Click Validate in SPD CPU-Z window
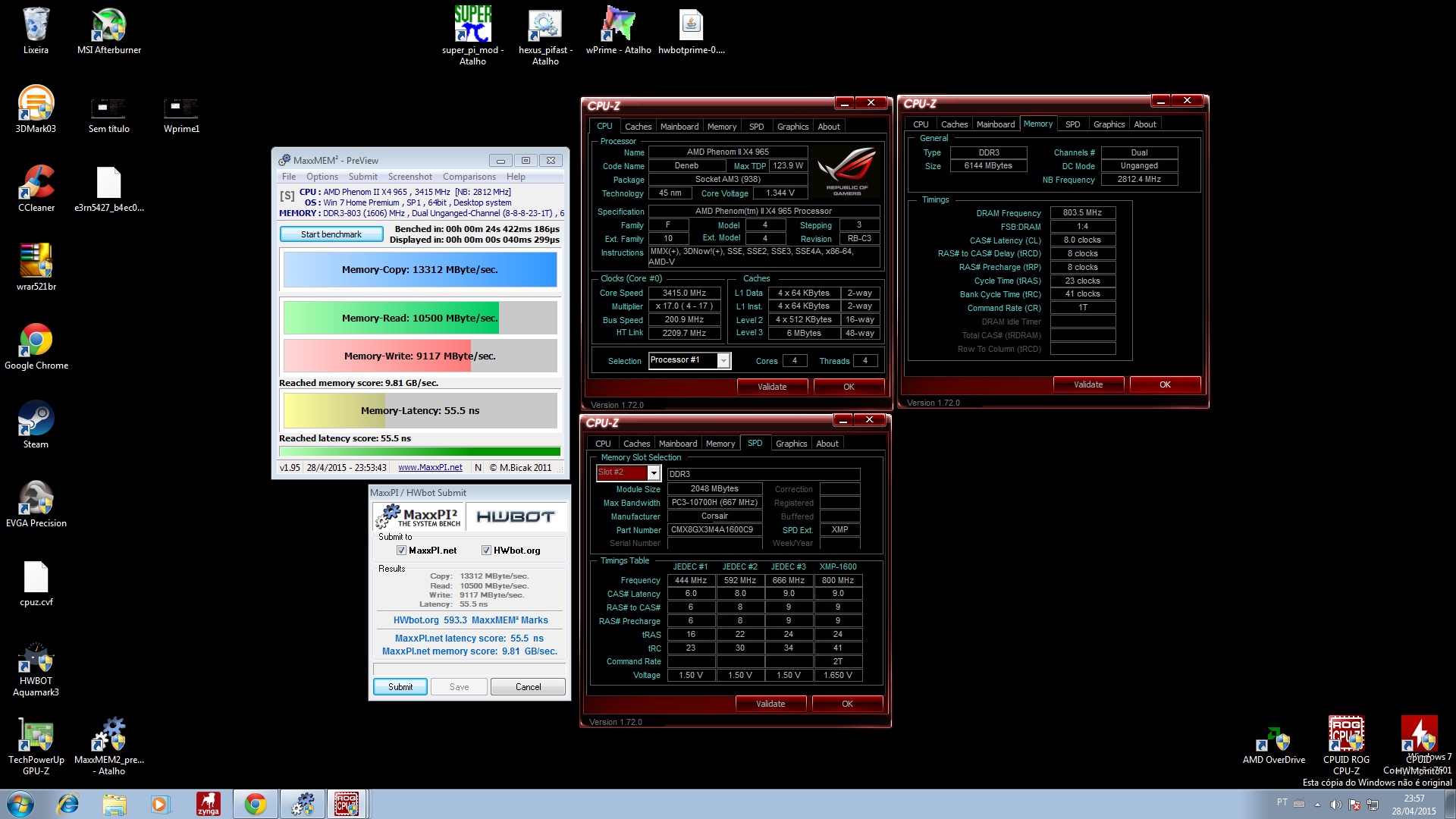This screenshot has width=1456, height=819. coord(770,704)
